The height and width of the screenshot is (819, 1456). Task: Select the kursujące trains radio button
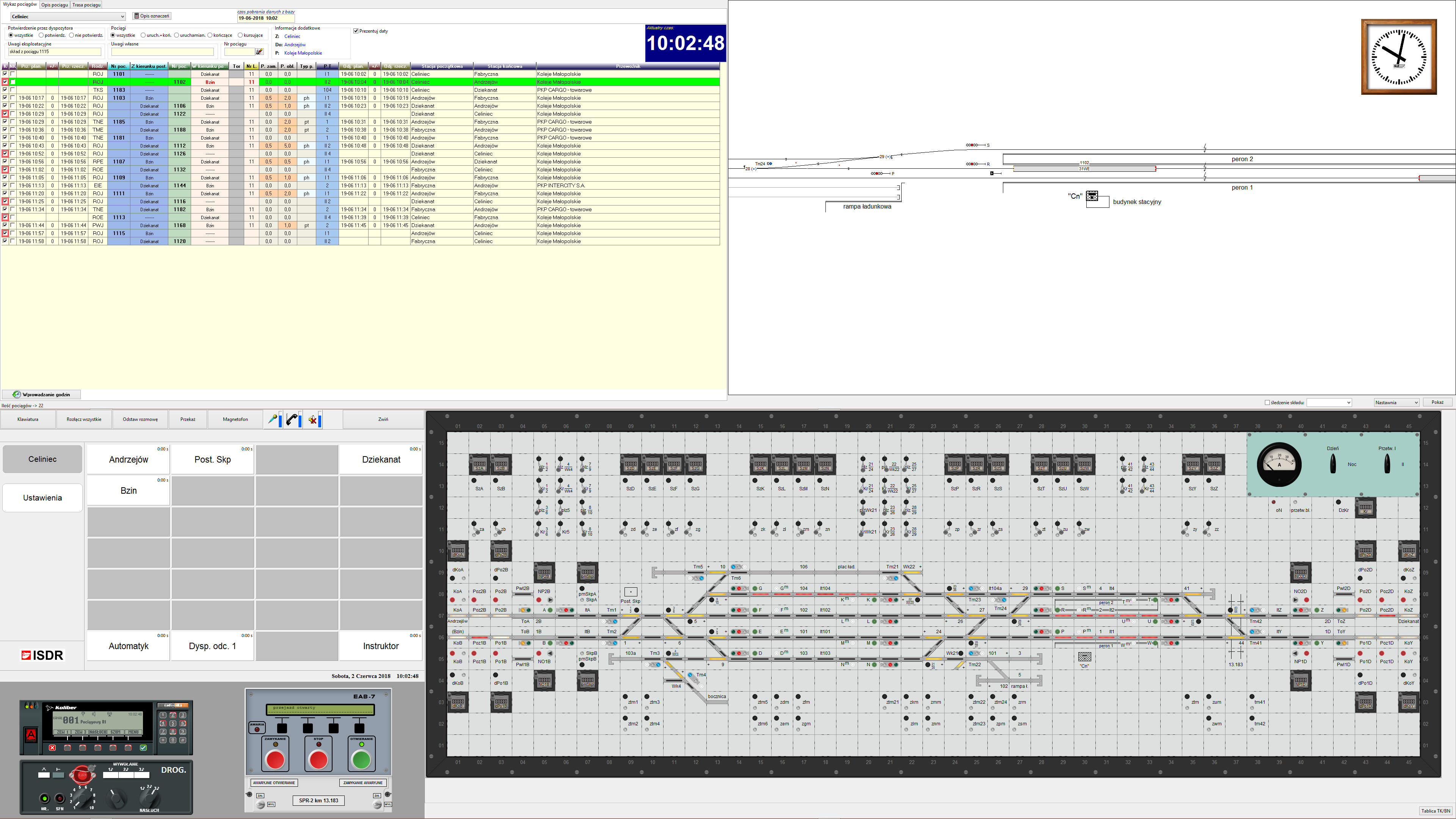(240, 35)
